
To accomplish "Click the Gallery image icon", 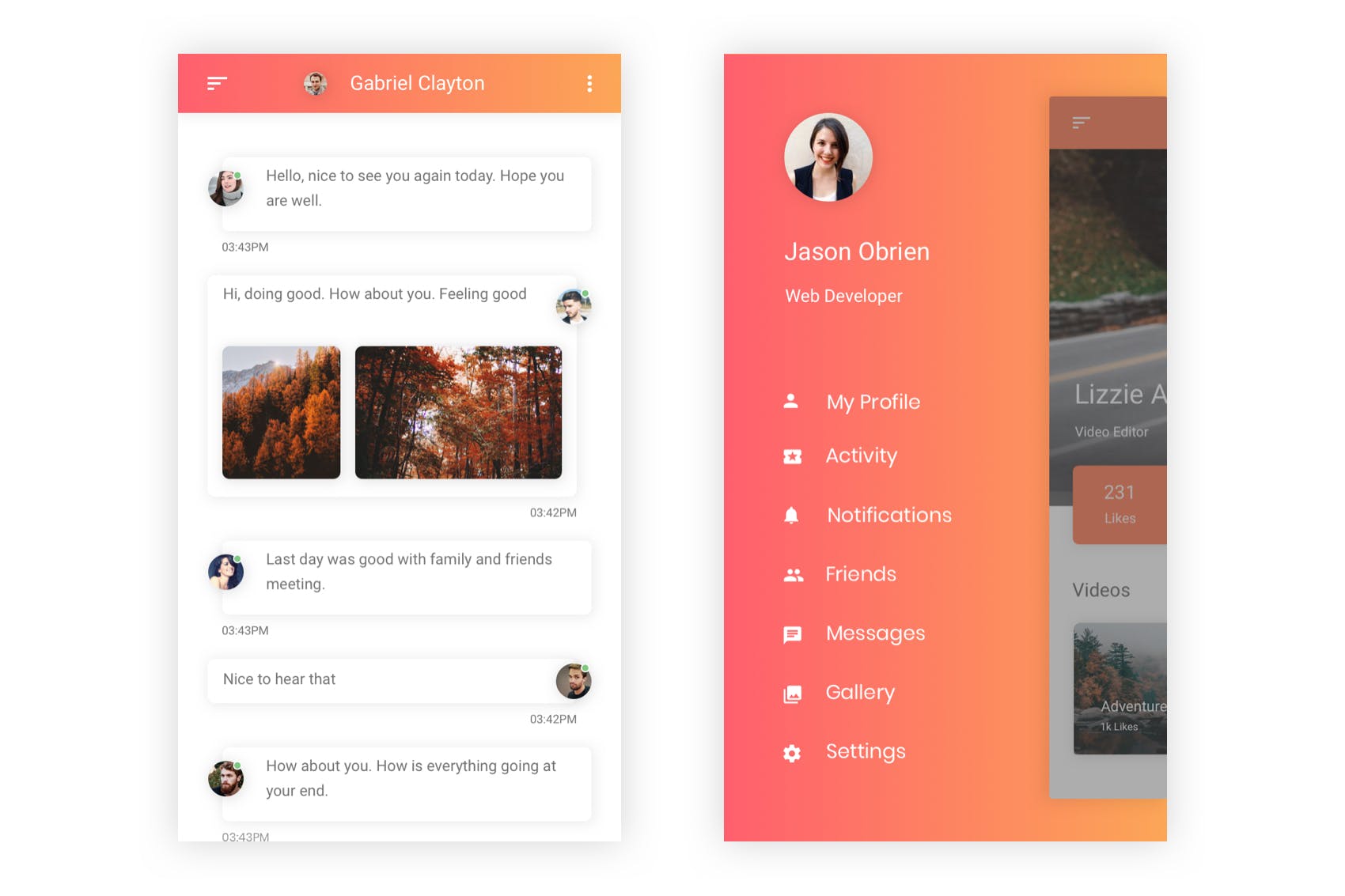I will pos(791,693).
